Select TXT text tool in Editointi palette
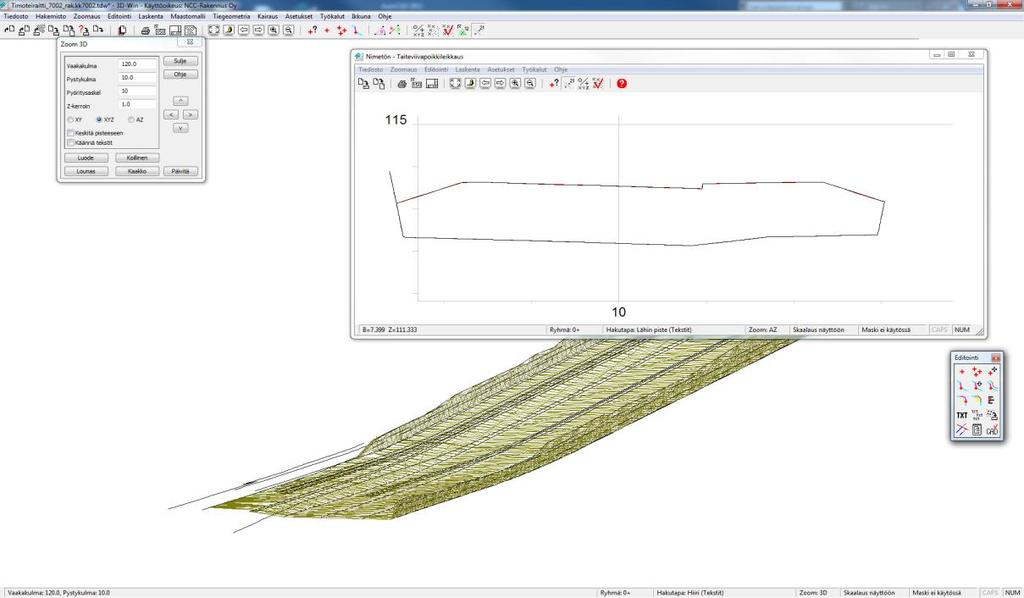The height and width of the screenshot is (598, 1024). coord(962,415)
